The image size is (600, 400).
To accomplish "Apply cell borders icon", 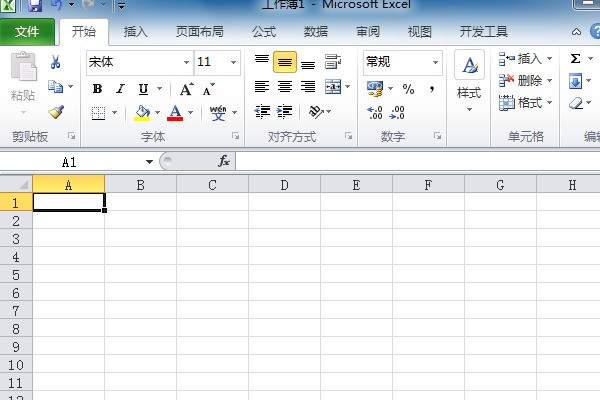I will 98,113.
